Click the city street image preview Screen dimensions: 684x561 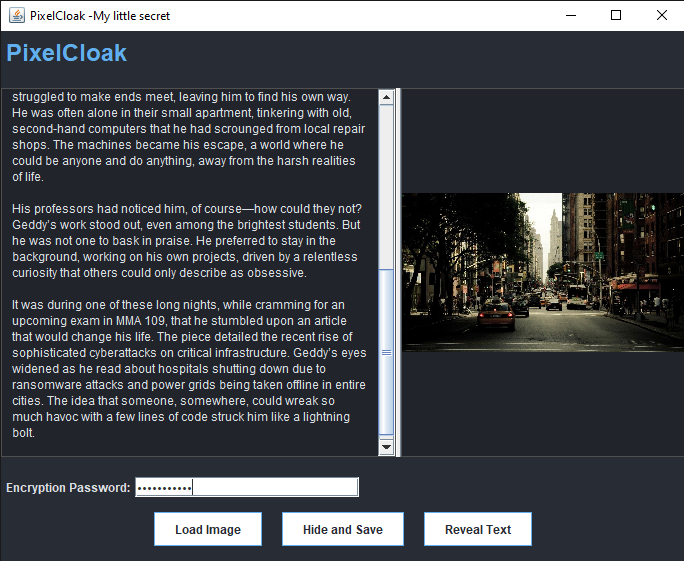click(x=542, y=271)
